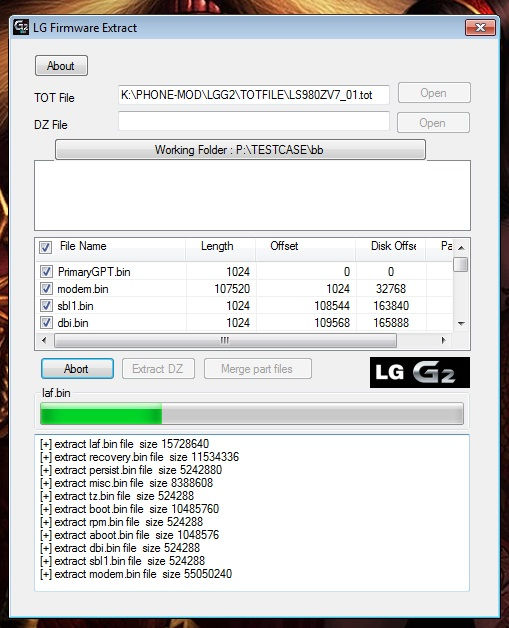Screen dimensions: 509x628
Task: Click the horizontal scrollbar left arrow
Action: pos(44,340)
